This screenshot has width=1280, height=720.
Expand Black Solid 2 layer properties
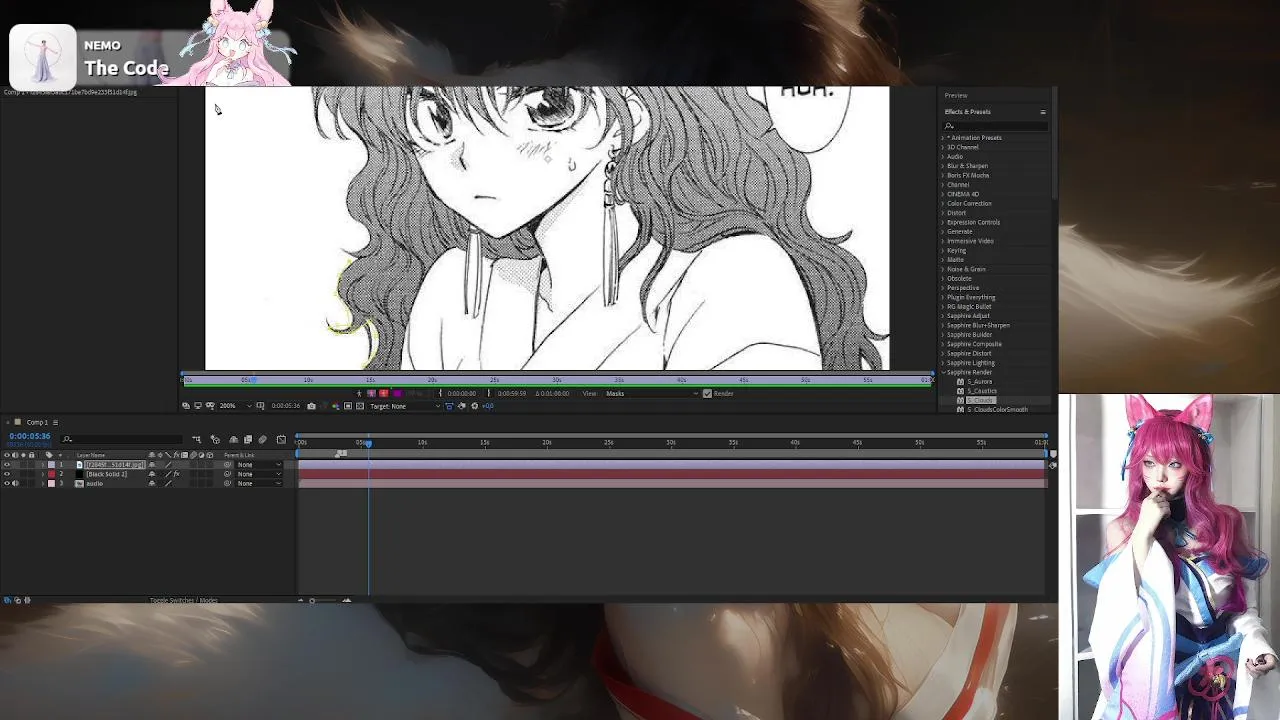point(43,474)
